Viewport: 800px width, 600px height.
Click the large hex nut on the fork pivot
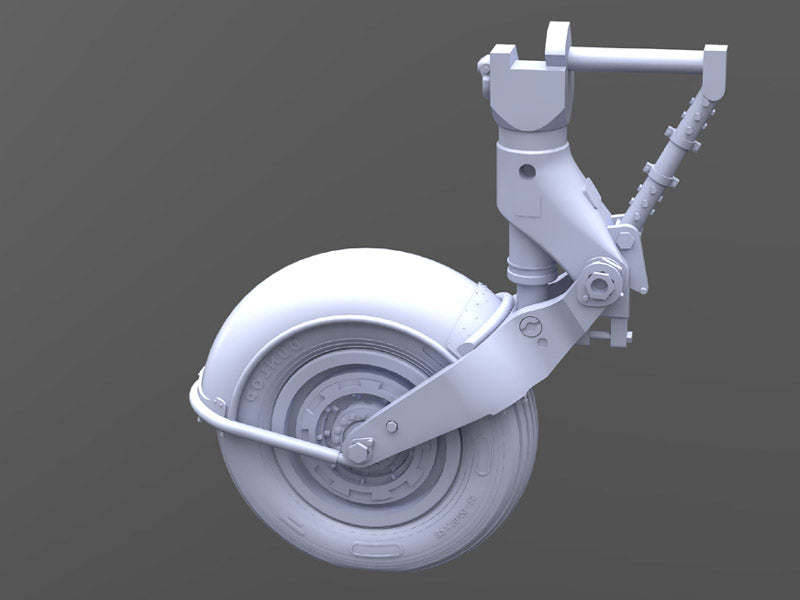coord(601,283)
